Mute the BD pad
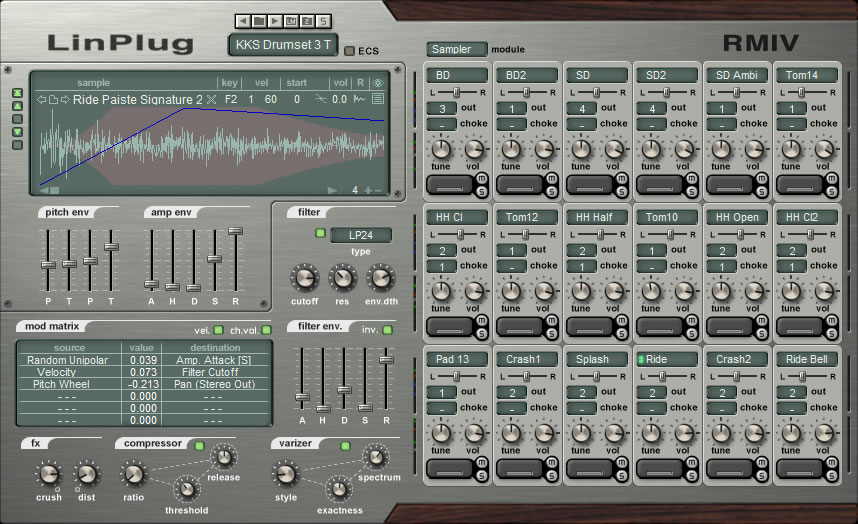Image resolution: width=858 pixels, height=524 pixels. tap(482, 178)
